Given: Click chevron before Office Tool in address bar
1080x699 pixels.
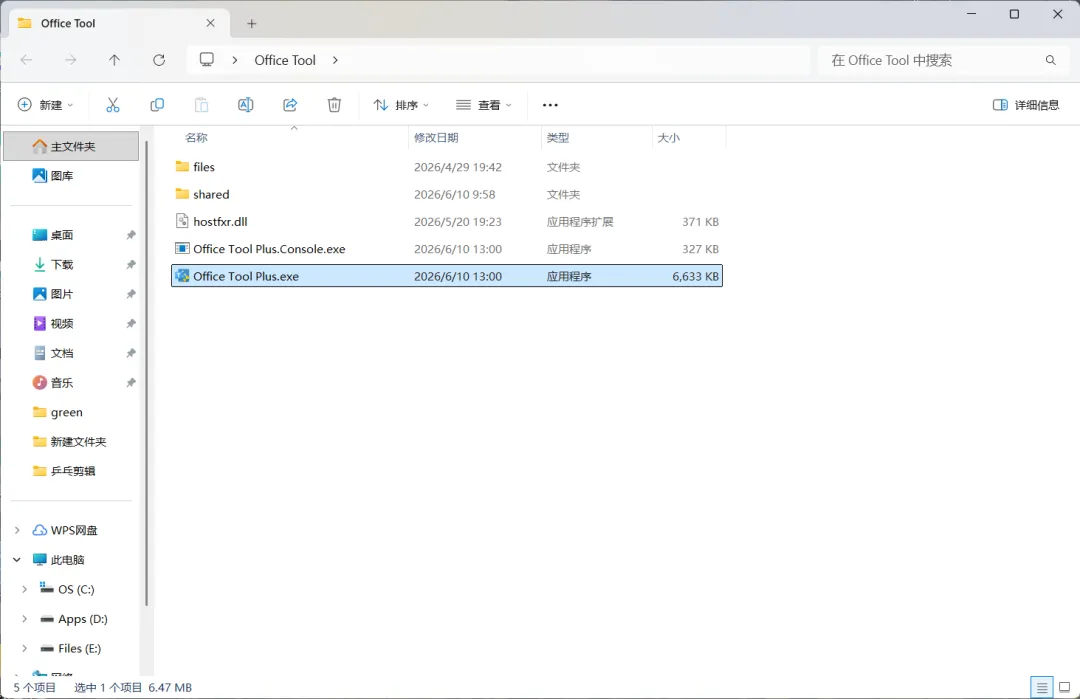Looking at the screenshot, I should [235, 60].
